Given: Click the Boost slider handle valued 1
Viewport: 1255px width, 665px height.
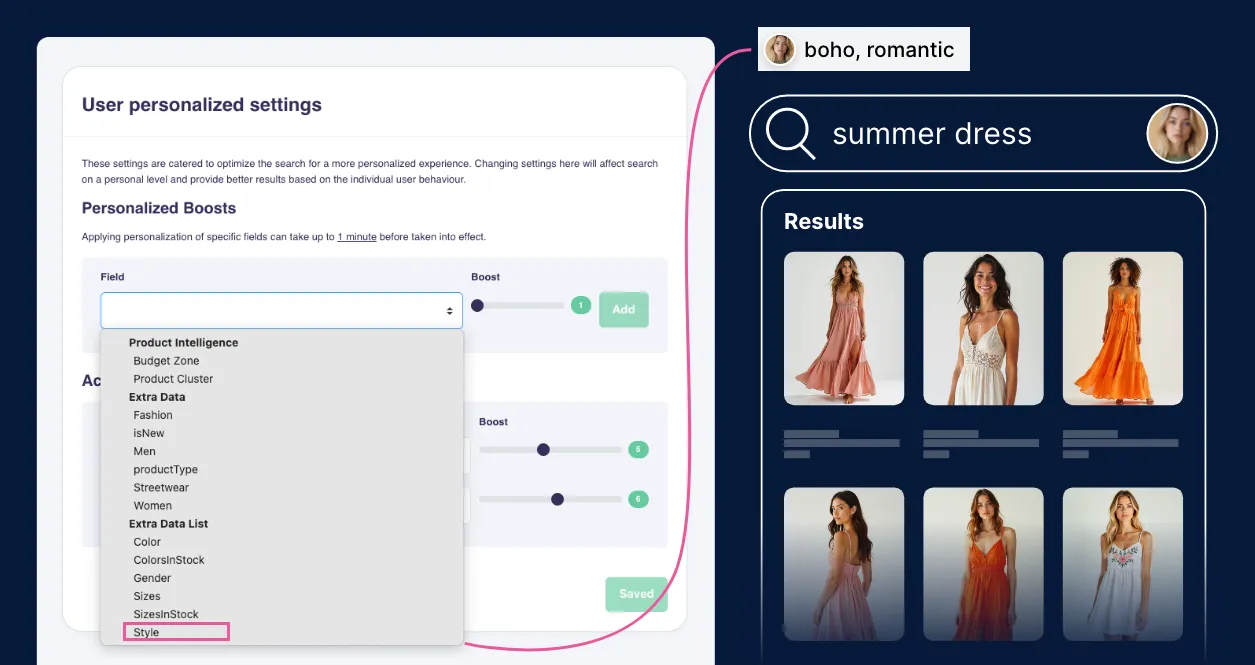Looking at the screenshot, I should click(x=477, y=305).
